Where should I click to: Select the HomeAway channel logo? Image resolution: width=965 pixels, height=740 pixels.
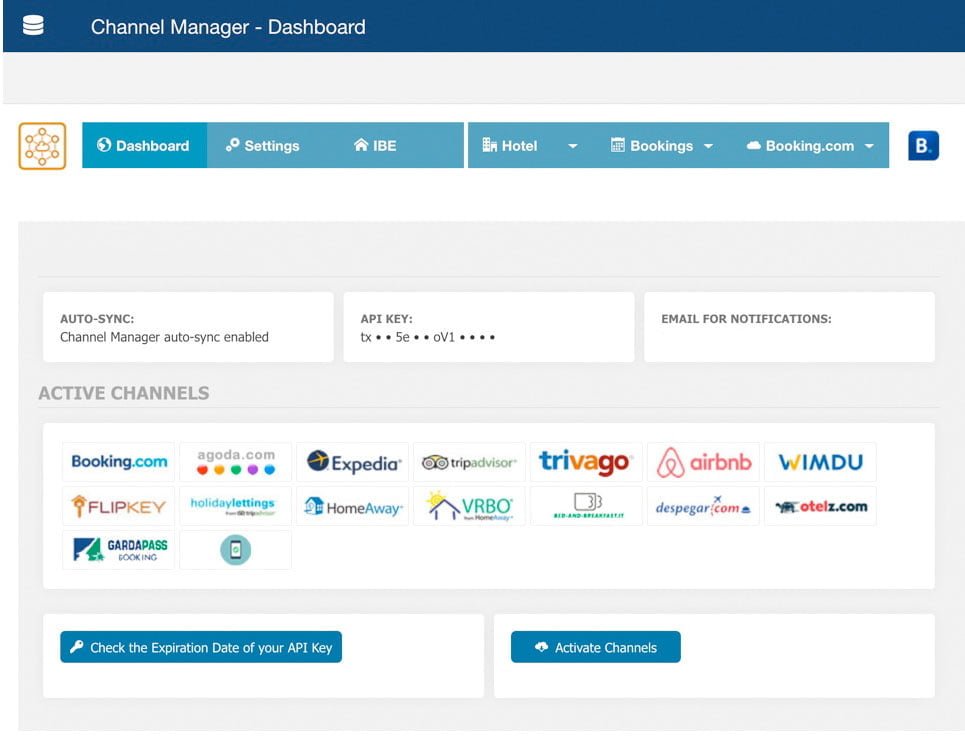tap(353, 506)
